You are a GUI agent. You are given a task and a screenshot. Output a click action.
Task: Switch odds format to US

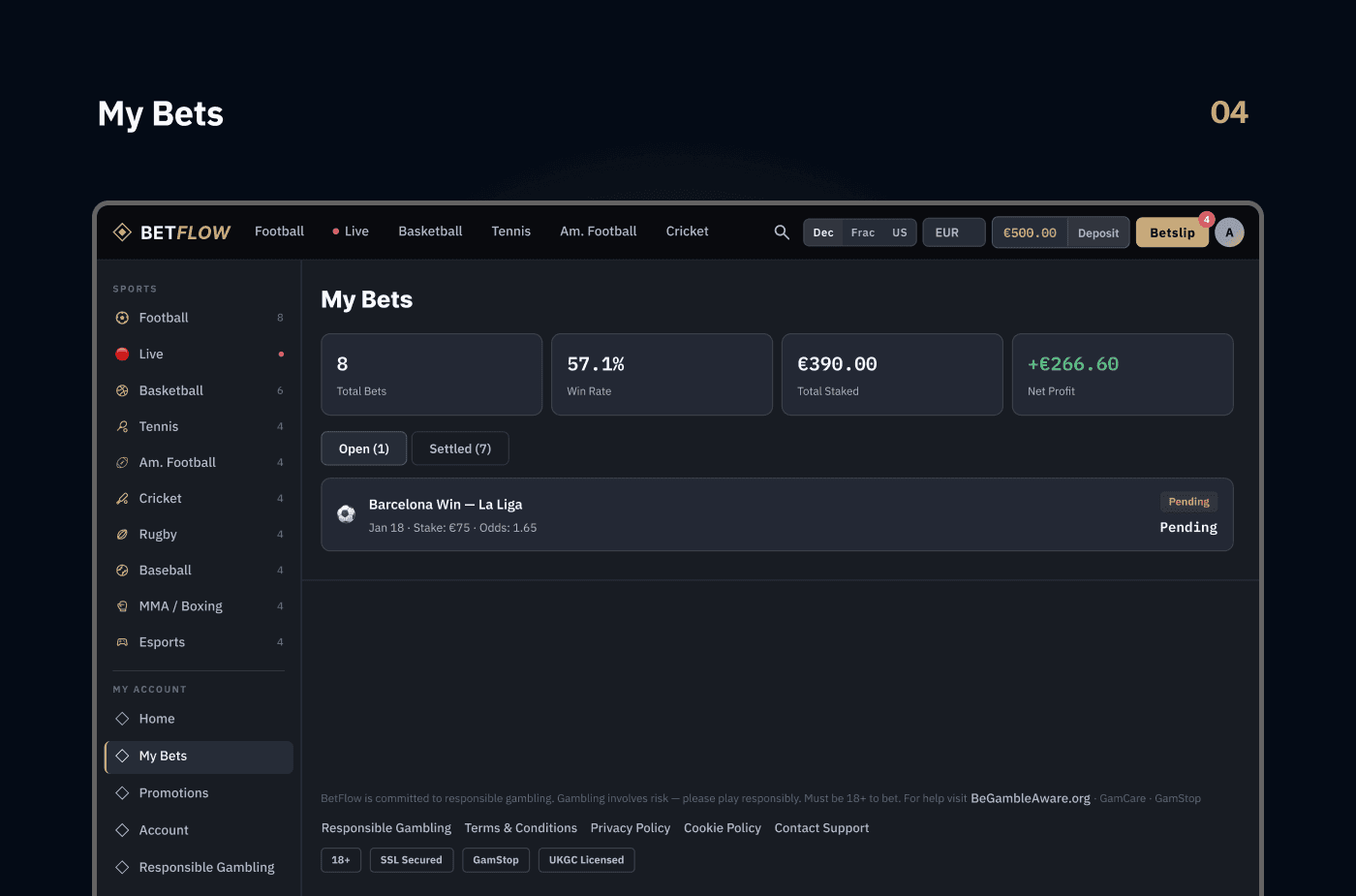tap(899, 232)
